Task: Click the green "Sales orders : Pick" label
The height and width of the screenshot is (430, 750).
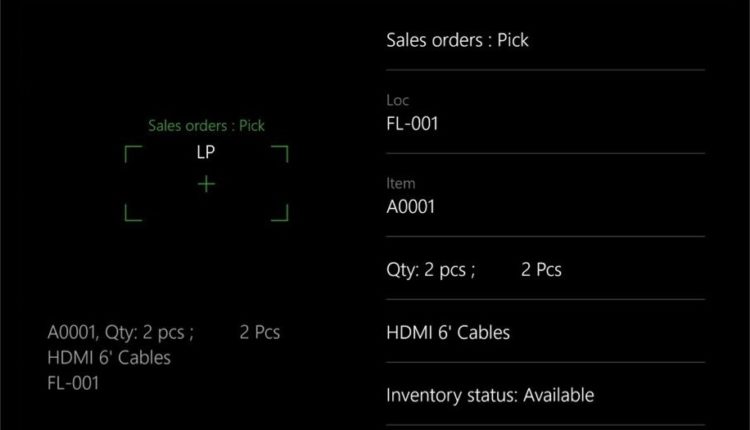Action: (x=206, y=126)
